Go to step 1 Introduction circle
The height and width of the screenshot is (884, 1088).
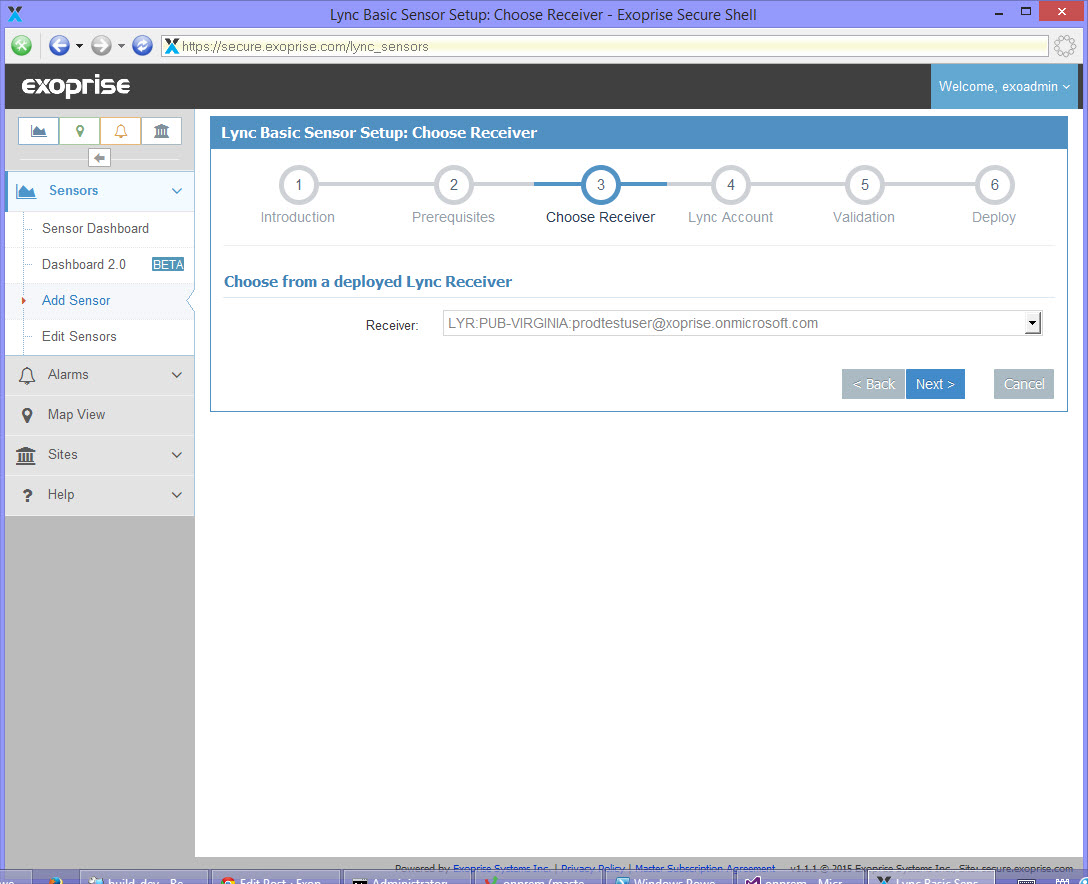(x=298, y=185)
